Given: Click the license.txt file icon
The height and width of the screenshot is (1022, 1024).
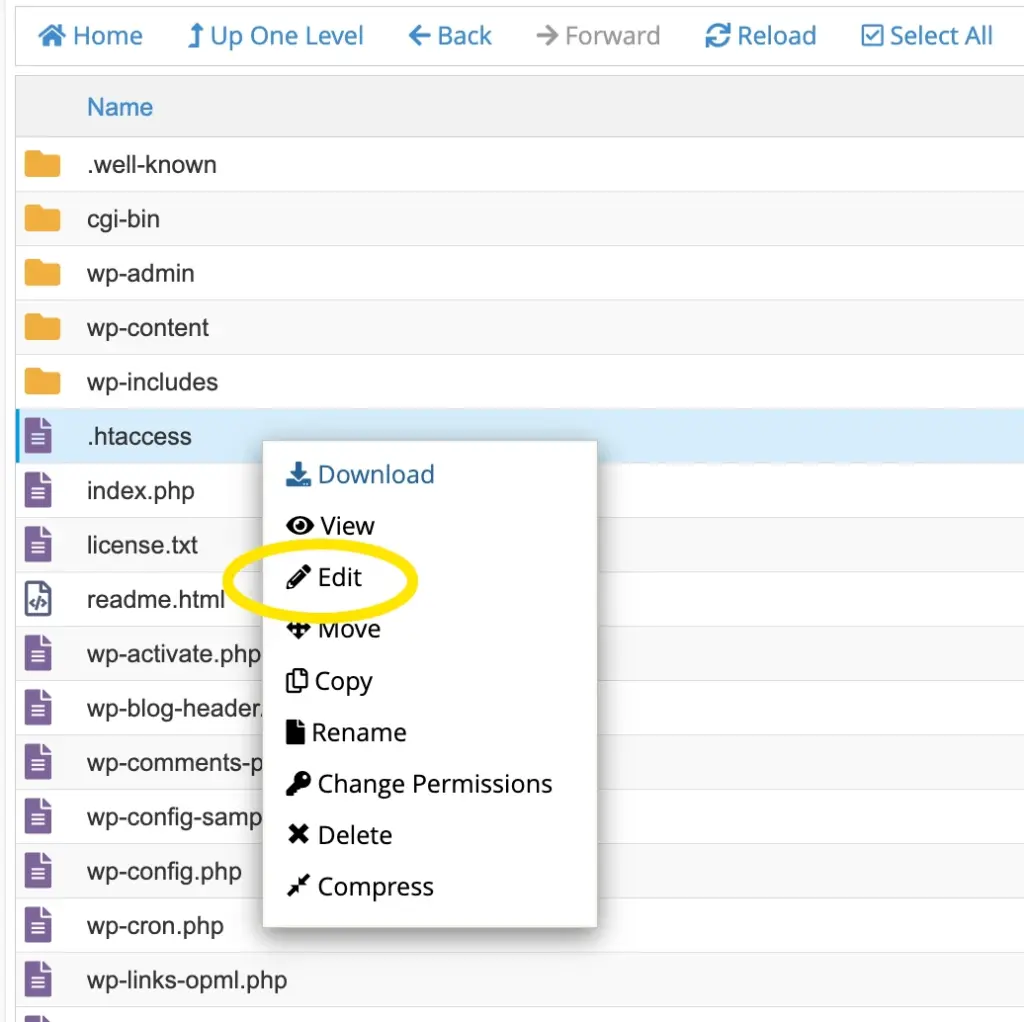Looking at the screenshot, I should pyautogui.click(x=38, y=545).
